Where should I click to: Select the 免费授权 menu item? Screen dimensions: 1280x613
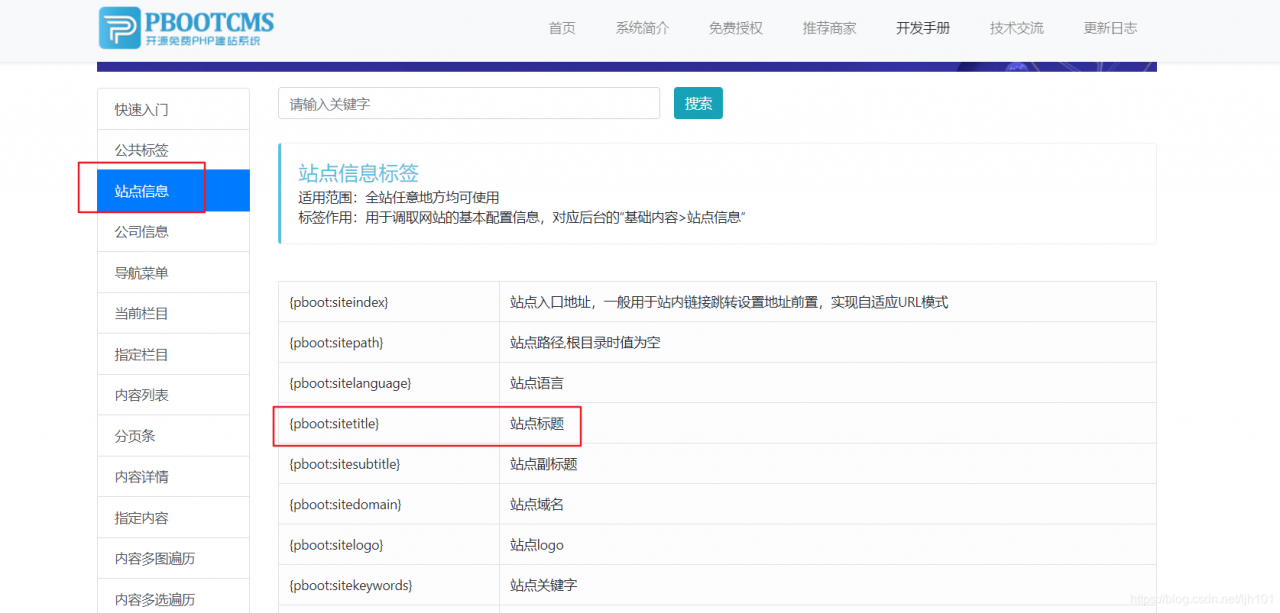pyautogui.click(x=735, y=28)
